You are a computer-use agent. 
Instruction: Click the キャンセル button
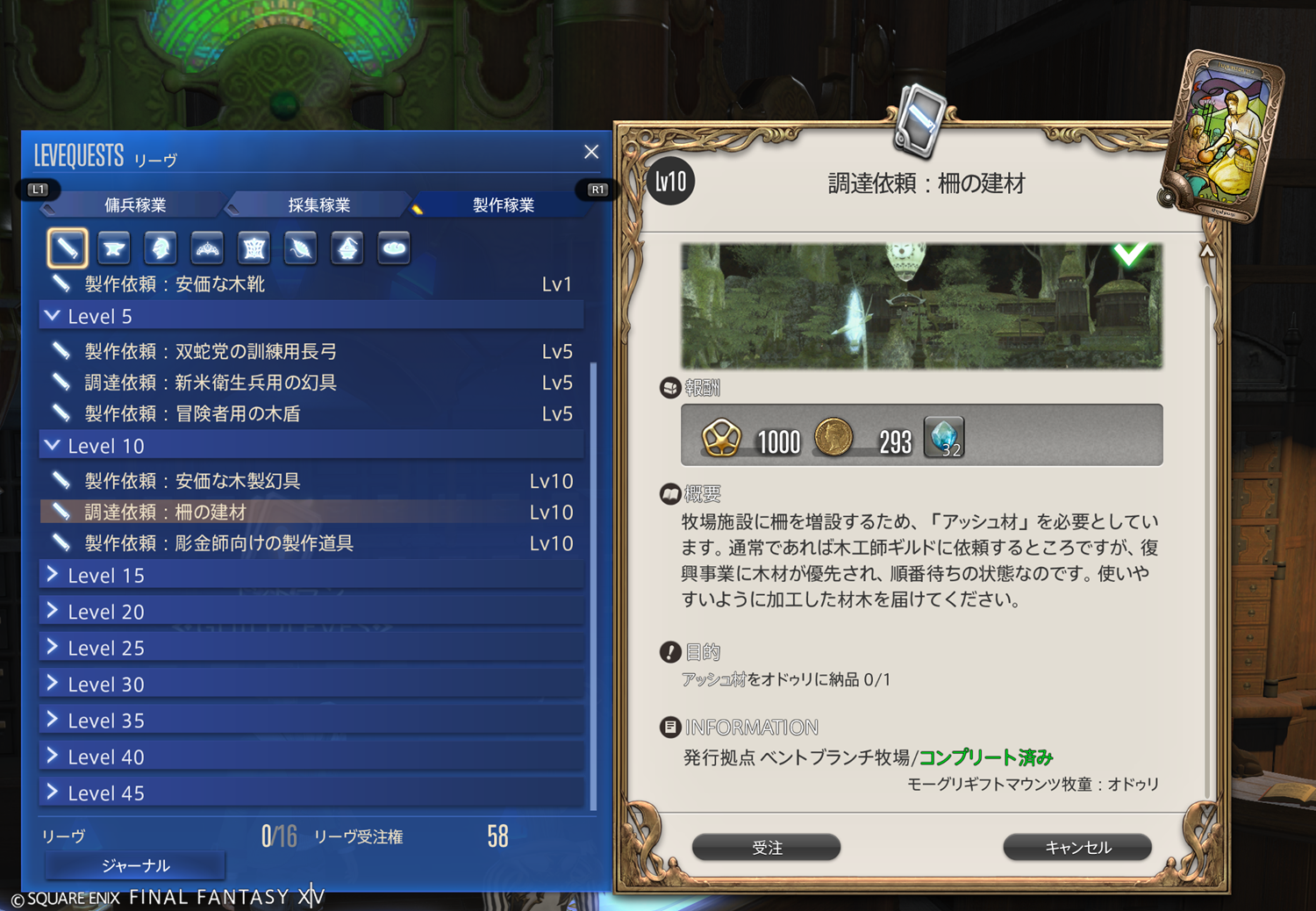(1077, 847)
